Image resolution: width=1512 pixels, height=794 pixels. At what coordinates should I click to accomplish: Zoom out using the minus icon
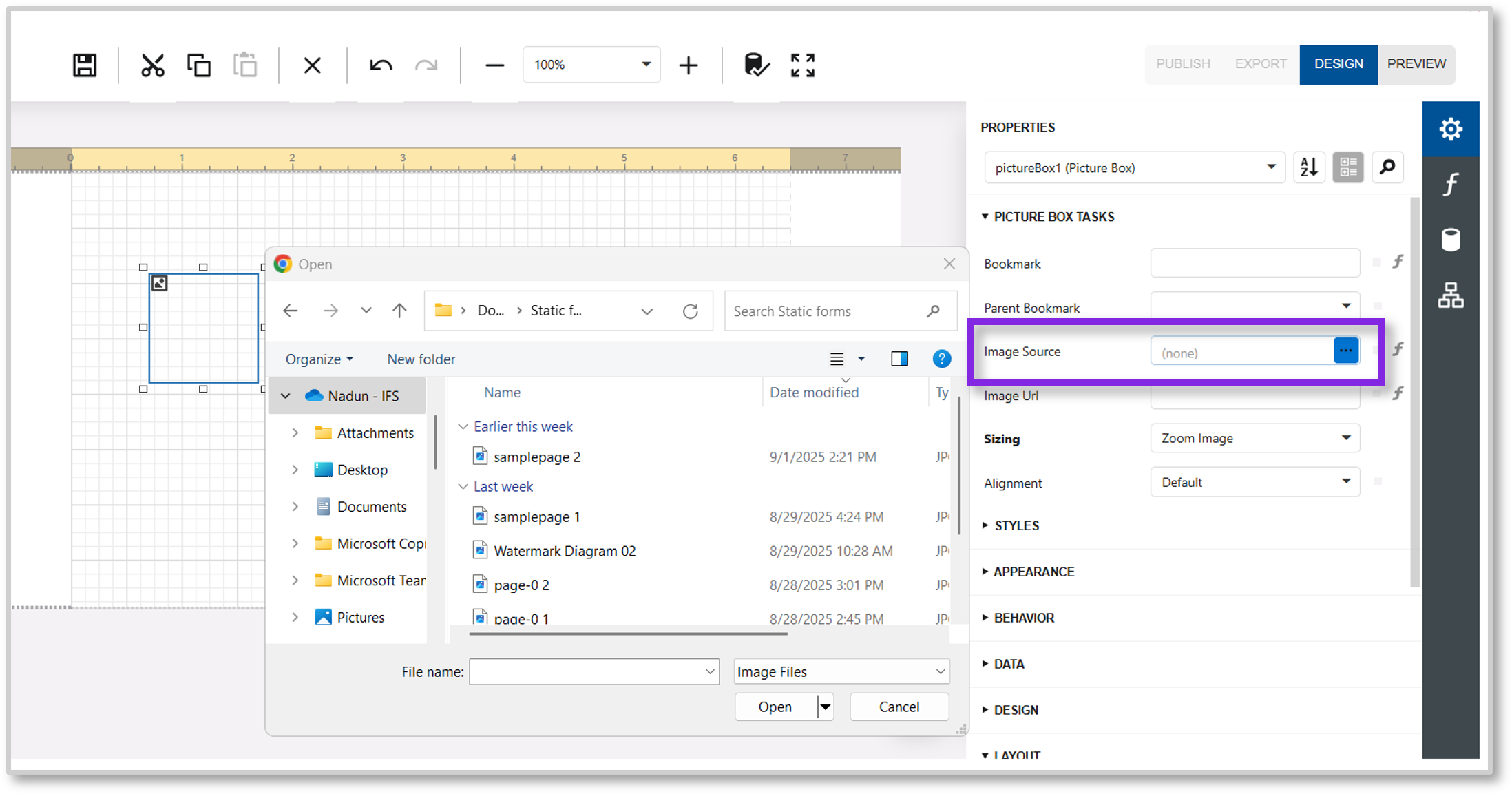tap(494, 65)
